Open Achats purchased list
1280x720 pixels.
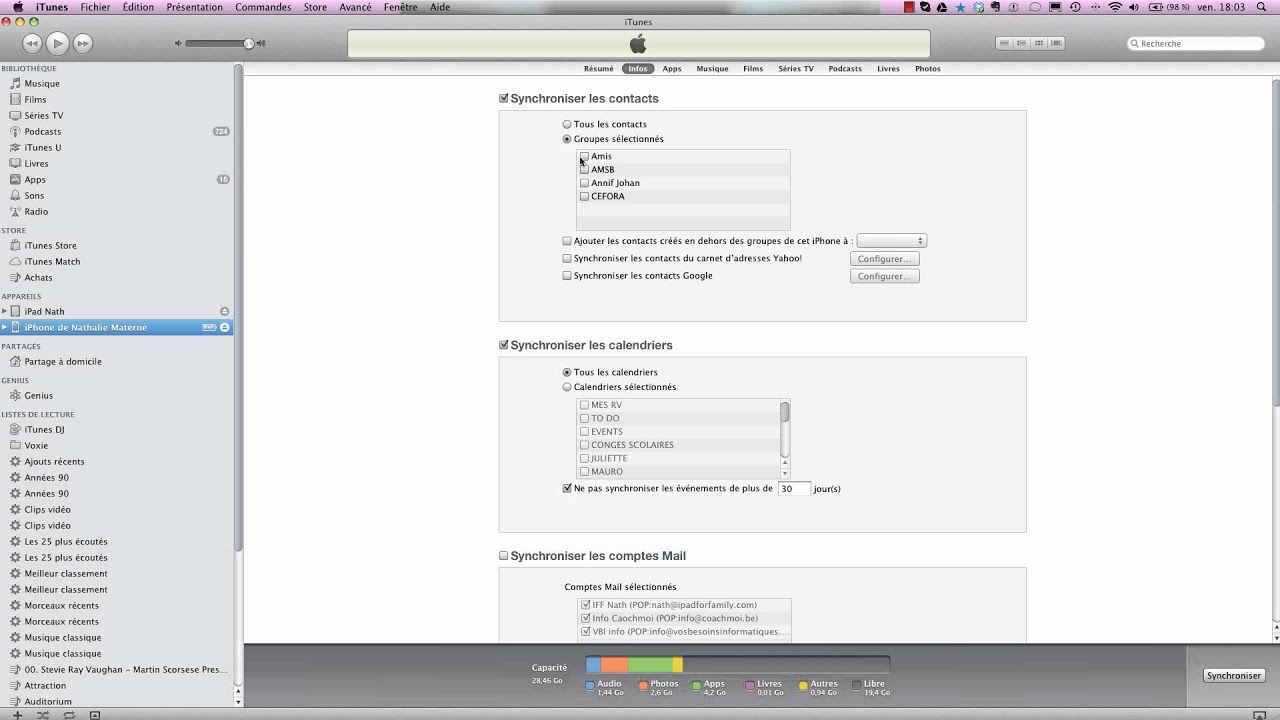click(x=38, y=277)
